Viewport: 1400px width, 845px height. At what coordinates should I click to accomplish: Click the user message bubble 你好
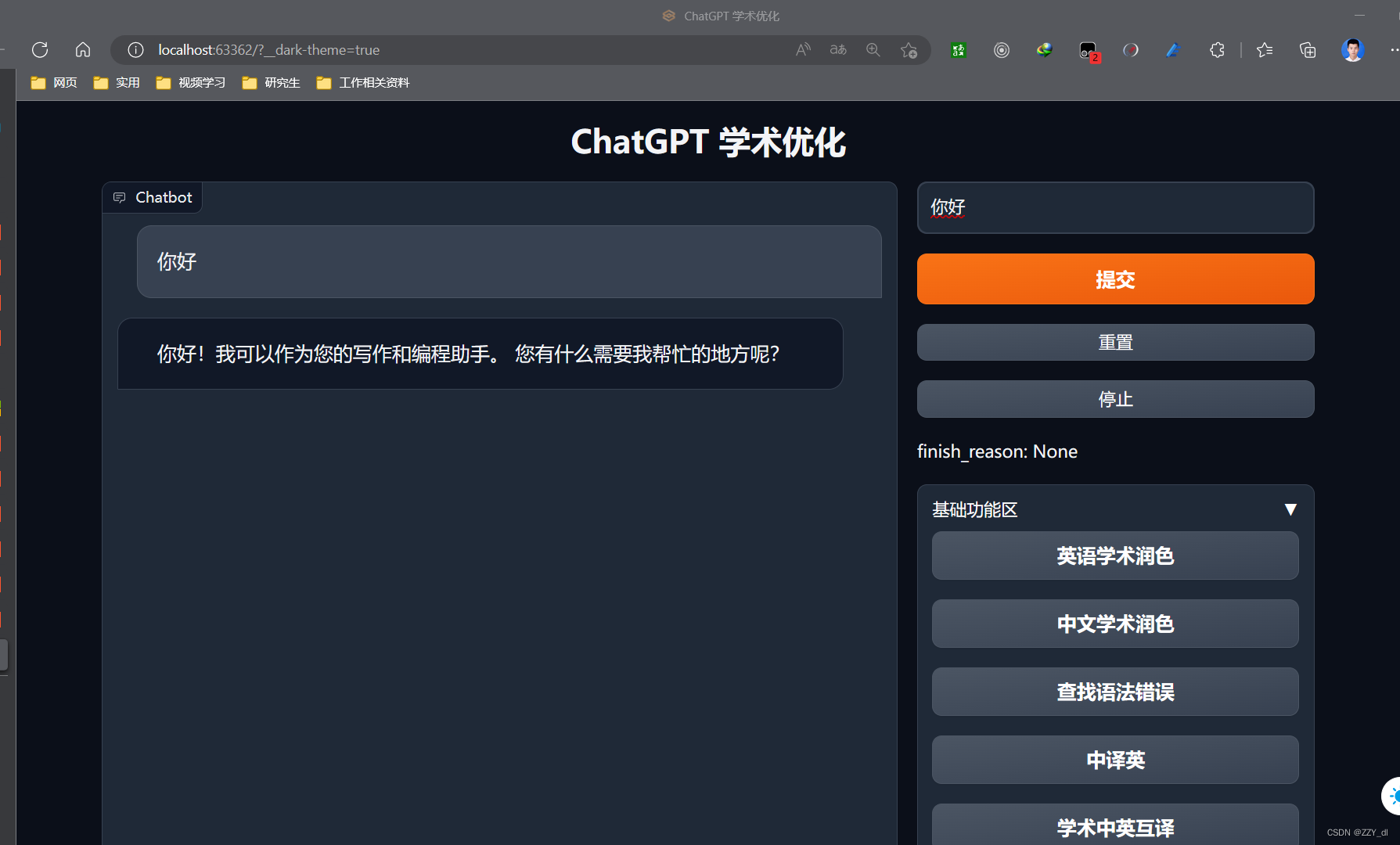tap(509, 262)
